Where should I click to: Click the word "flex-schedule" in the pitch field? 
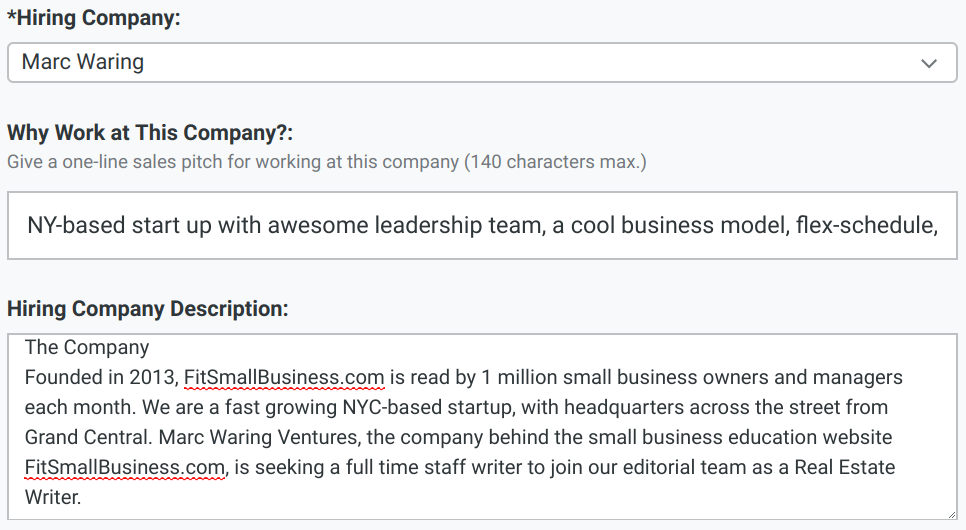pos(865,224)
